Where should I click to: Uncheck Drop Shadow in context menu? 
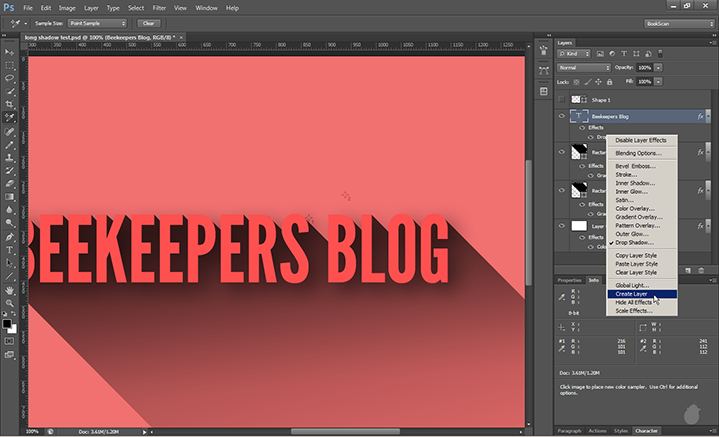(638, 242)
